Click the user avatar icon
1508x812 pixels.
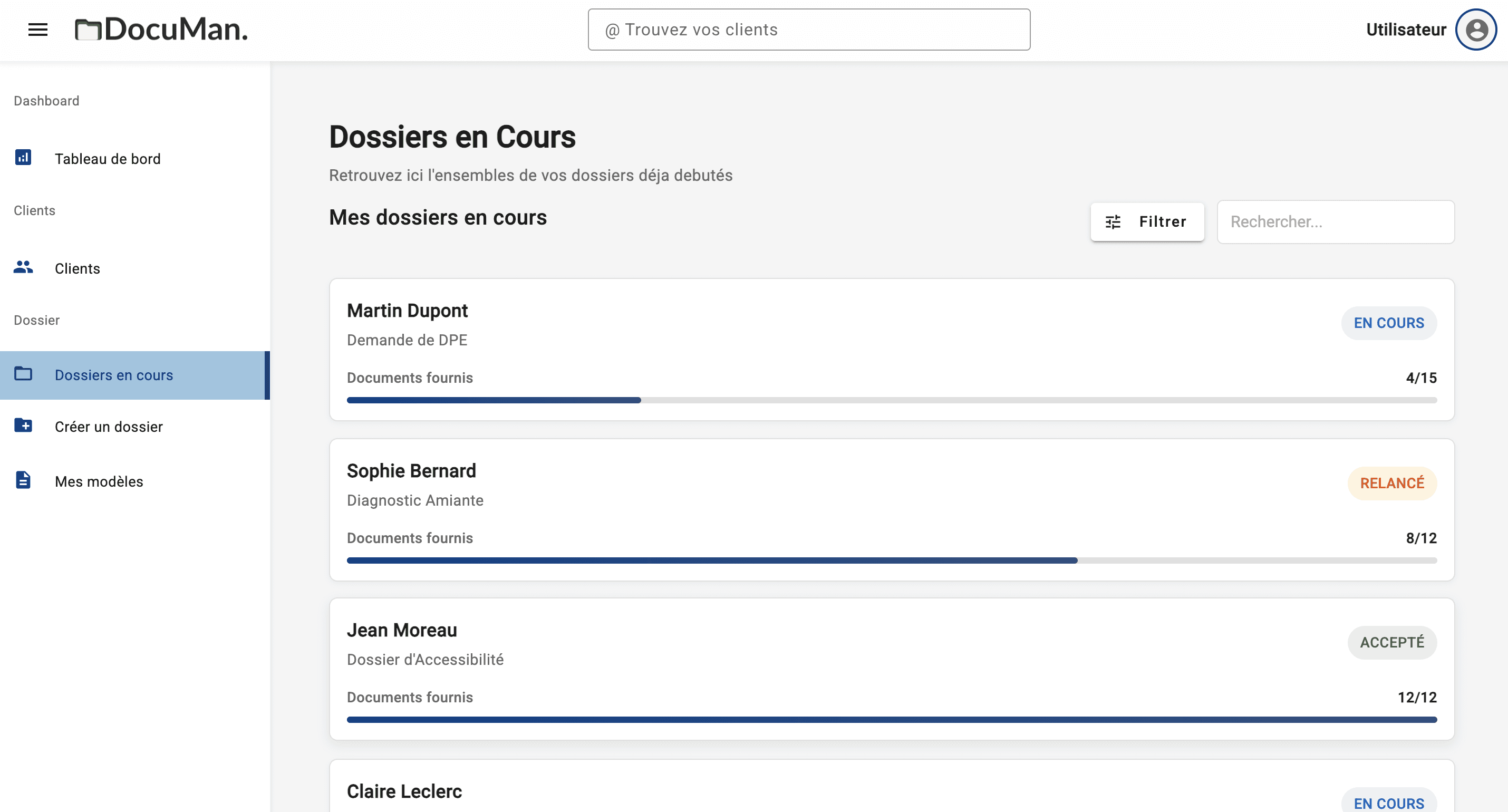coord(1475,30)
